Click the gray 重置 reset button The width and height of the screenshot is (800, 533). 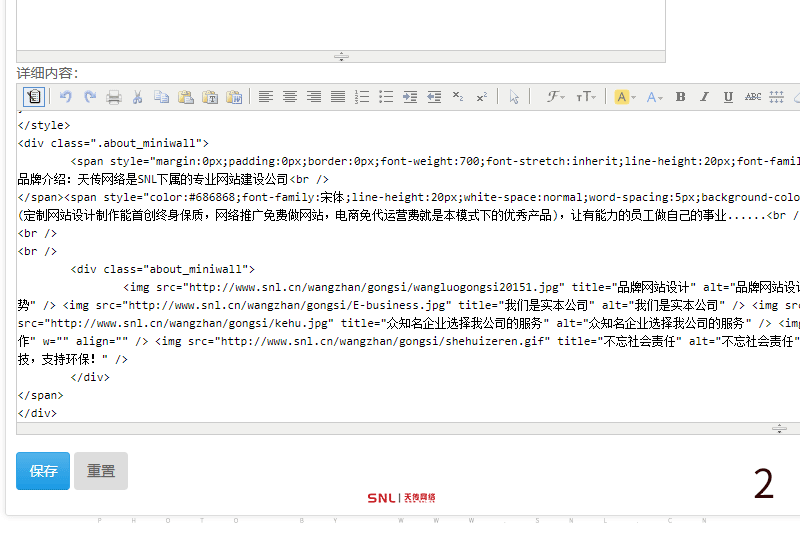(101, 471)
